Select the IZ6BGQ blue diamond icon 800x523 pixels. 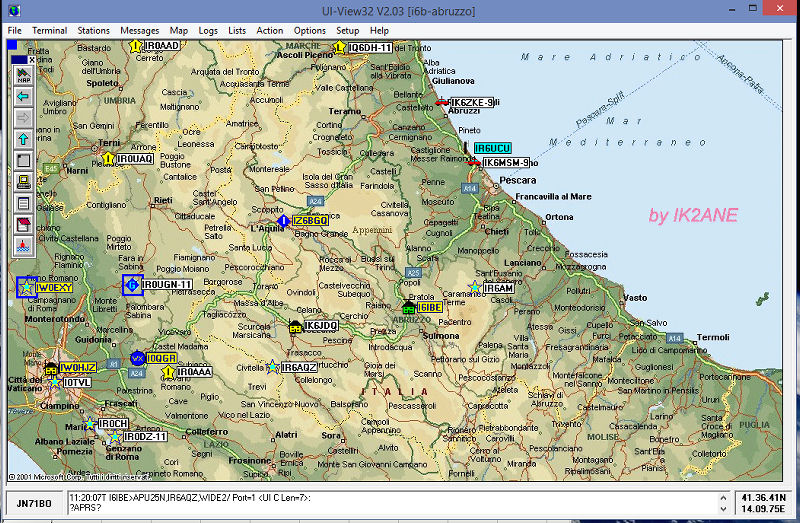(x=283, y=220)
